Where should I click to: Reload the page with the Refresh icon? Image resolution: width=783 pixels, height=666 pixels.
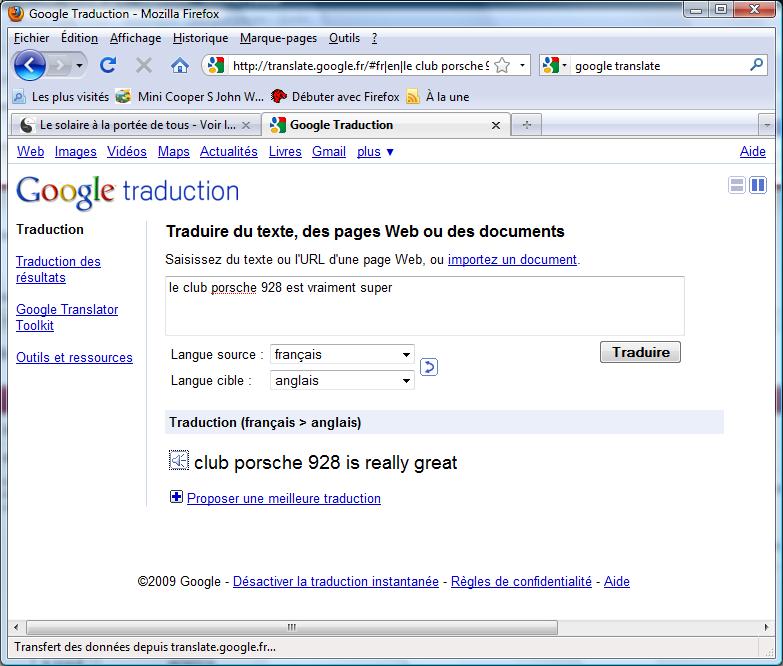tap(108, 65)
